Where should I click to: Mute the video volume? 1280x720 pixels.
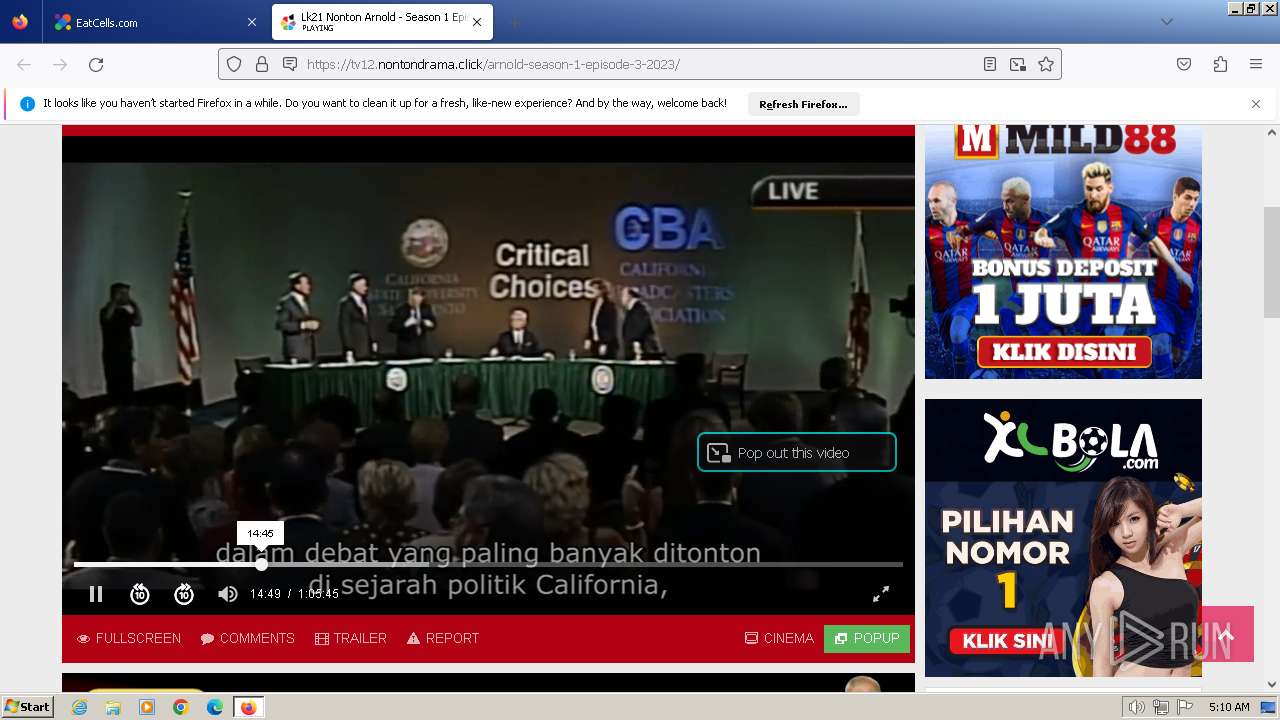(x=228, y=594)
